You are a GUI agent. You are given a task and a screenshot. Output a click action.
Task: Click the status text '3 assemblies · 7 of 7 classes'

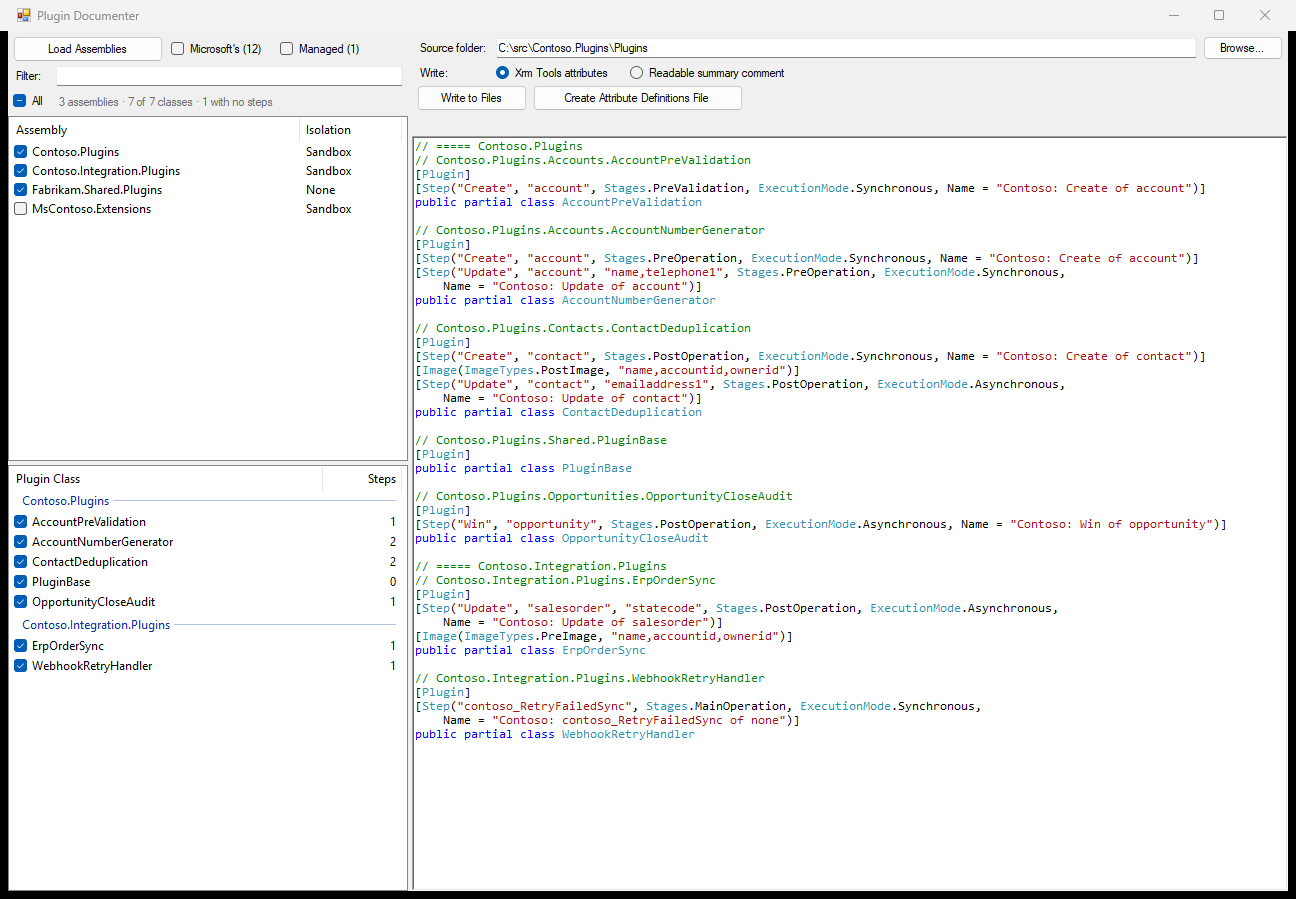[126, 102]
